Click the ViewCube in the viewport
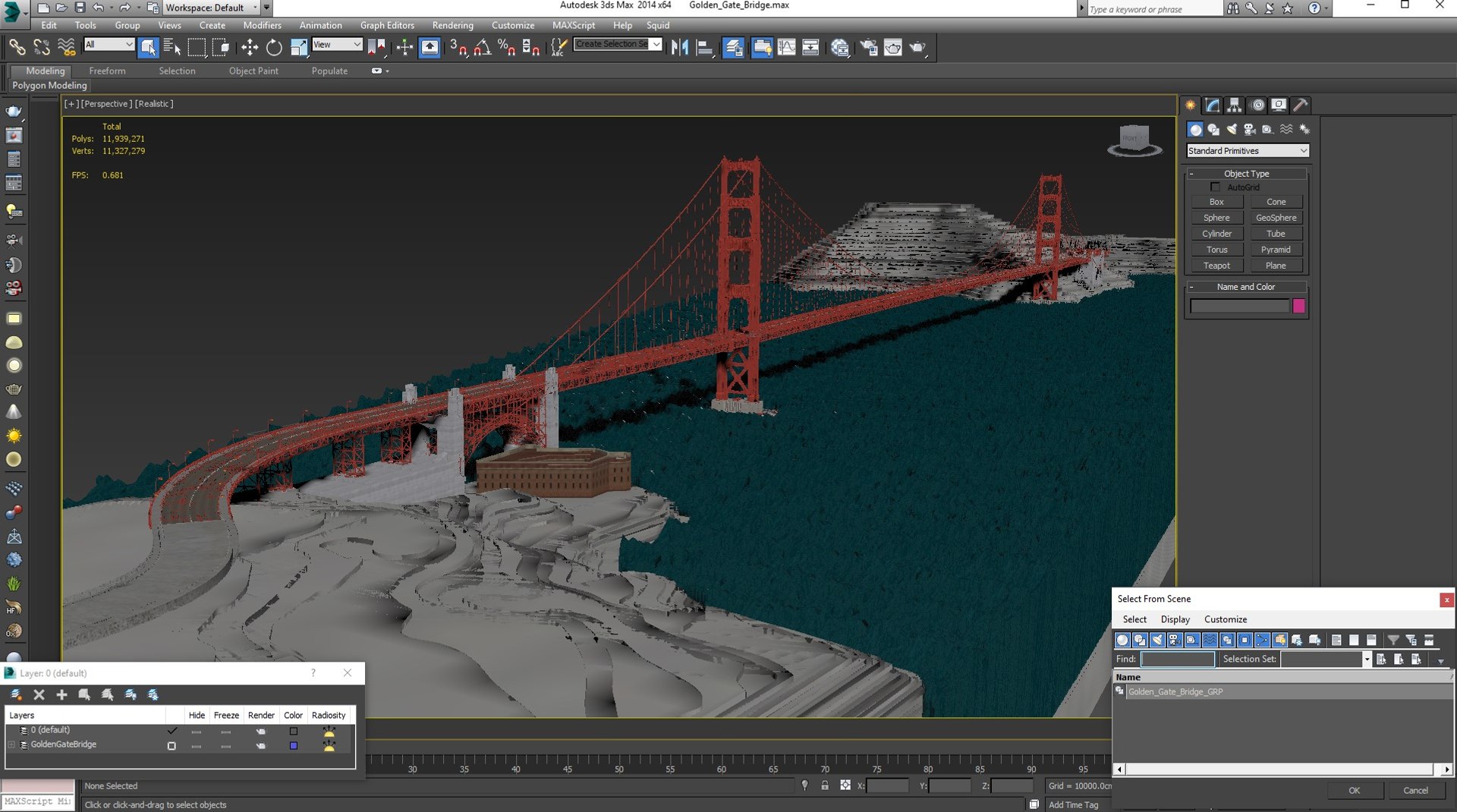 tap(1134, 140)
